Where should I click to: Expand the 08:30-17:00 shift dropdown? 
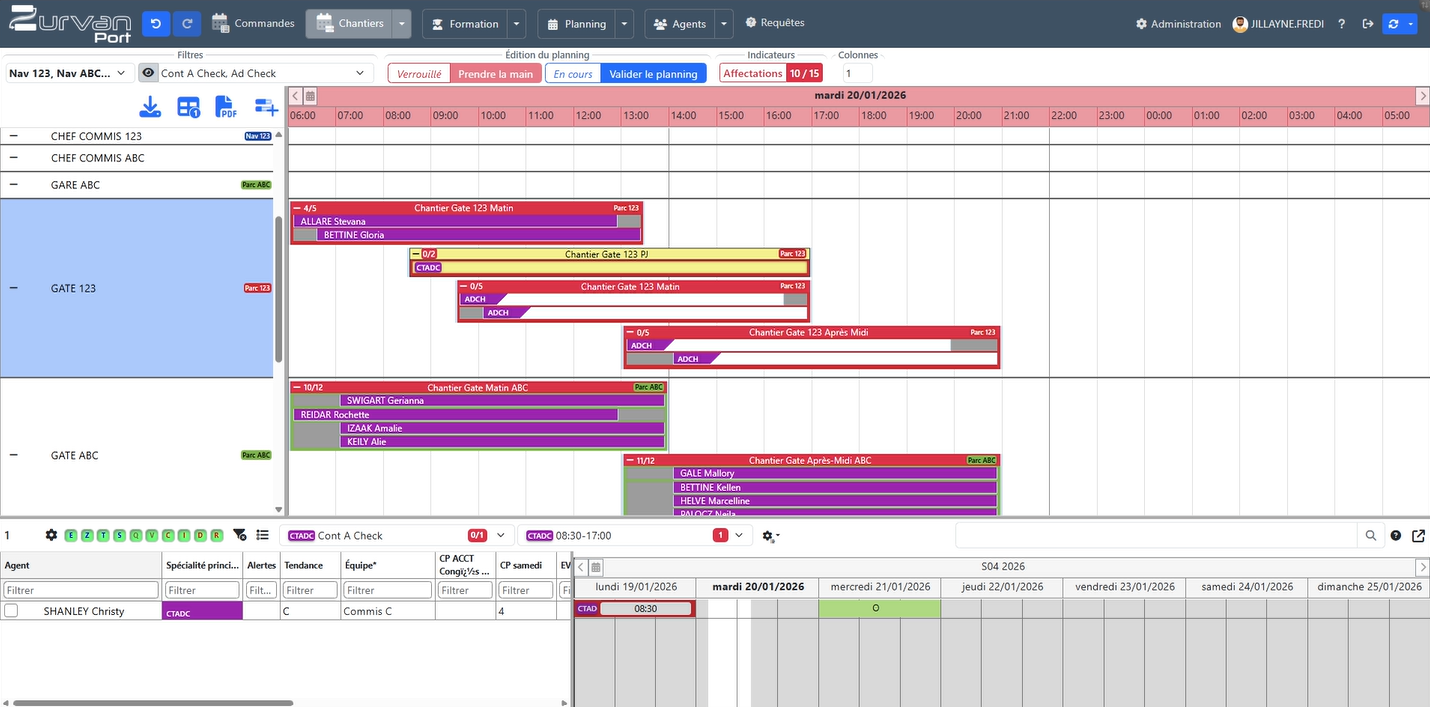pos(739,535)
